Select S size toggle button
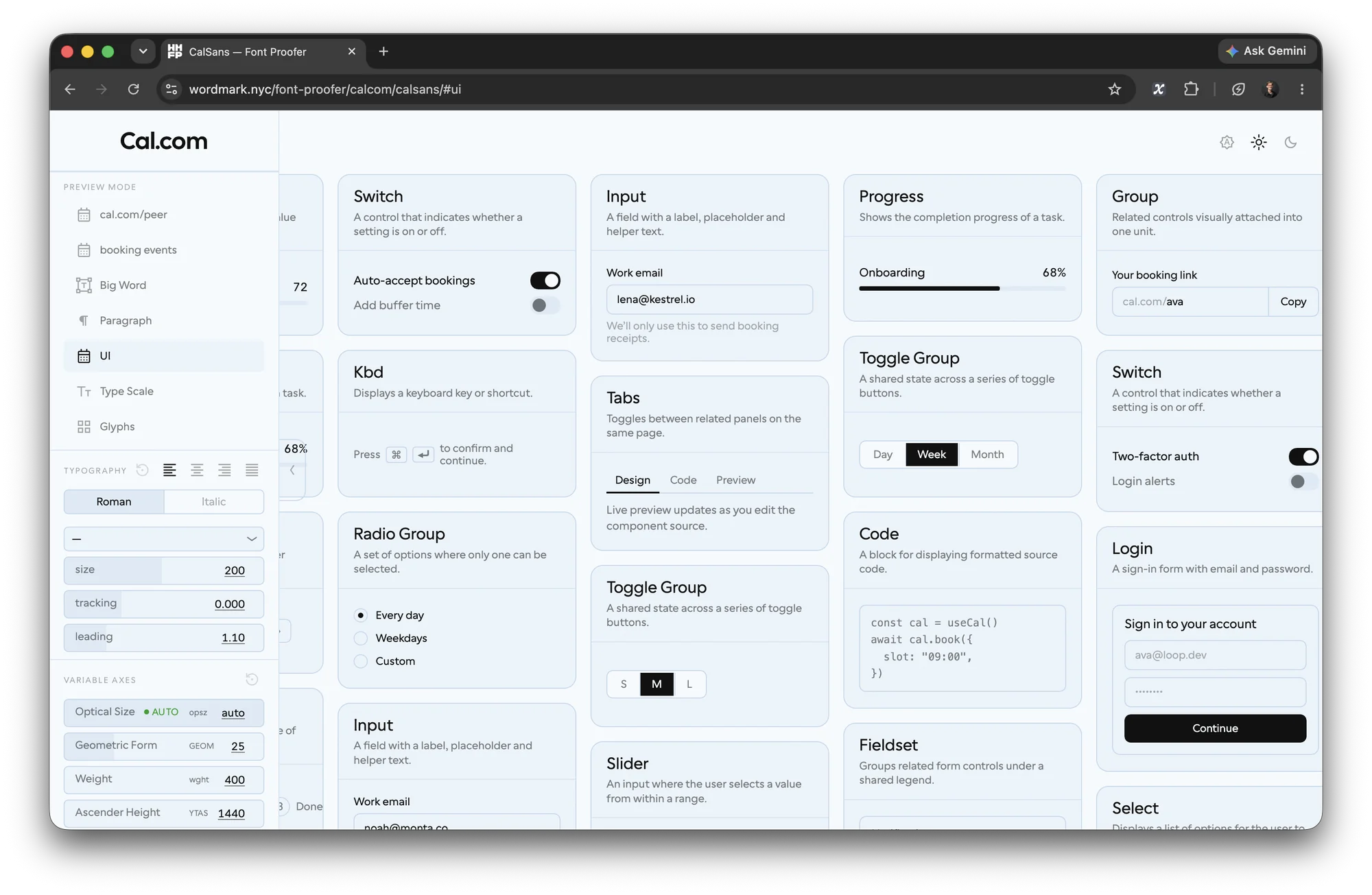Screen dimensions: 1372x895 (x=624, y=684)
